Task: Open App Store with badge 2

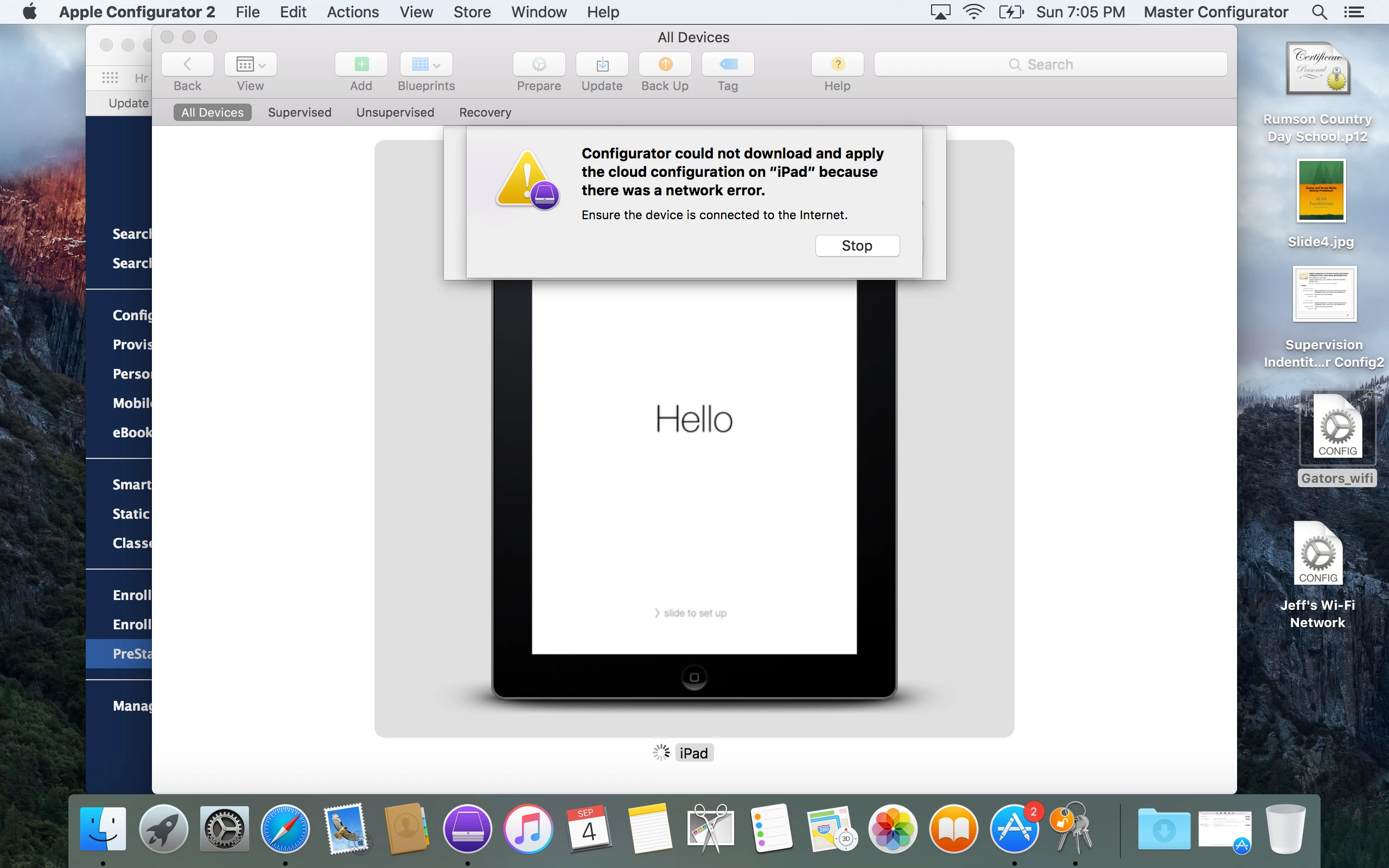Action: (1014, 828)
